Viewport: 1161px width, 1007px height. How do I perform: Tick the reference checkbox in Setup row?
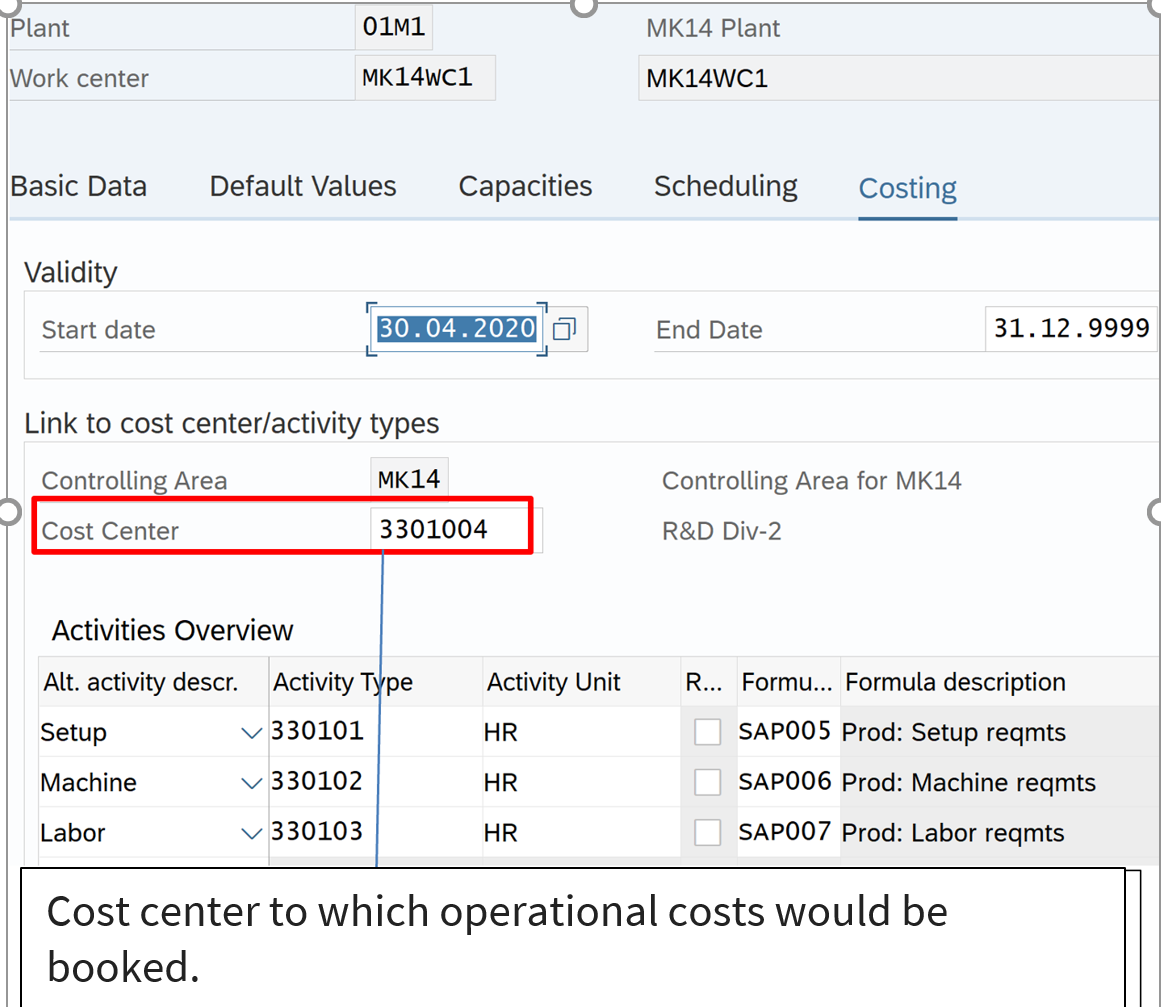pyautogui.click(x=707, y=732)
